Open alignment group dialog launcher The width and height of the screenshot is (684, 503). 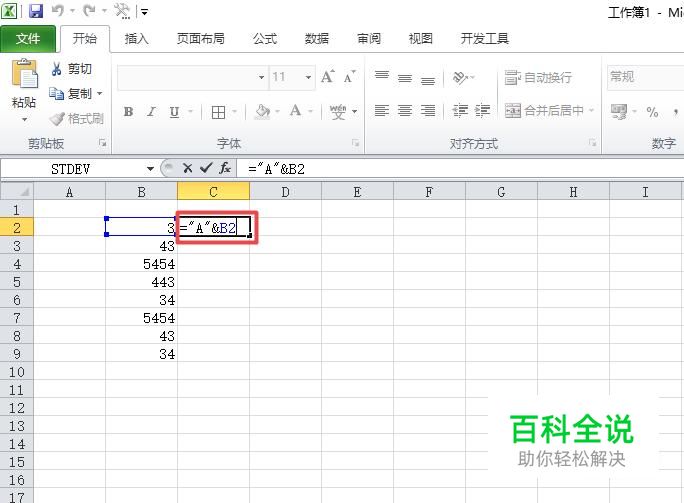click(592, 143)
